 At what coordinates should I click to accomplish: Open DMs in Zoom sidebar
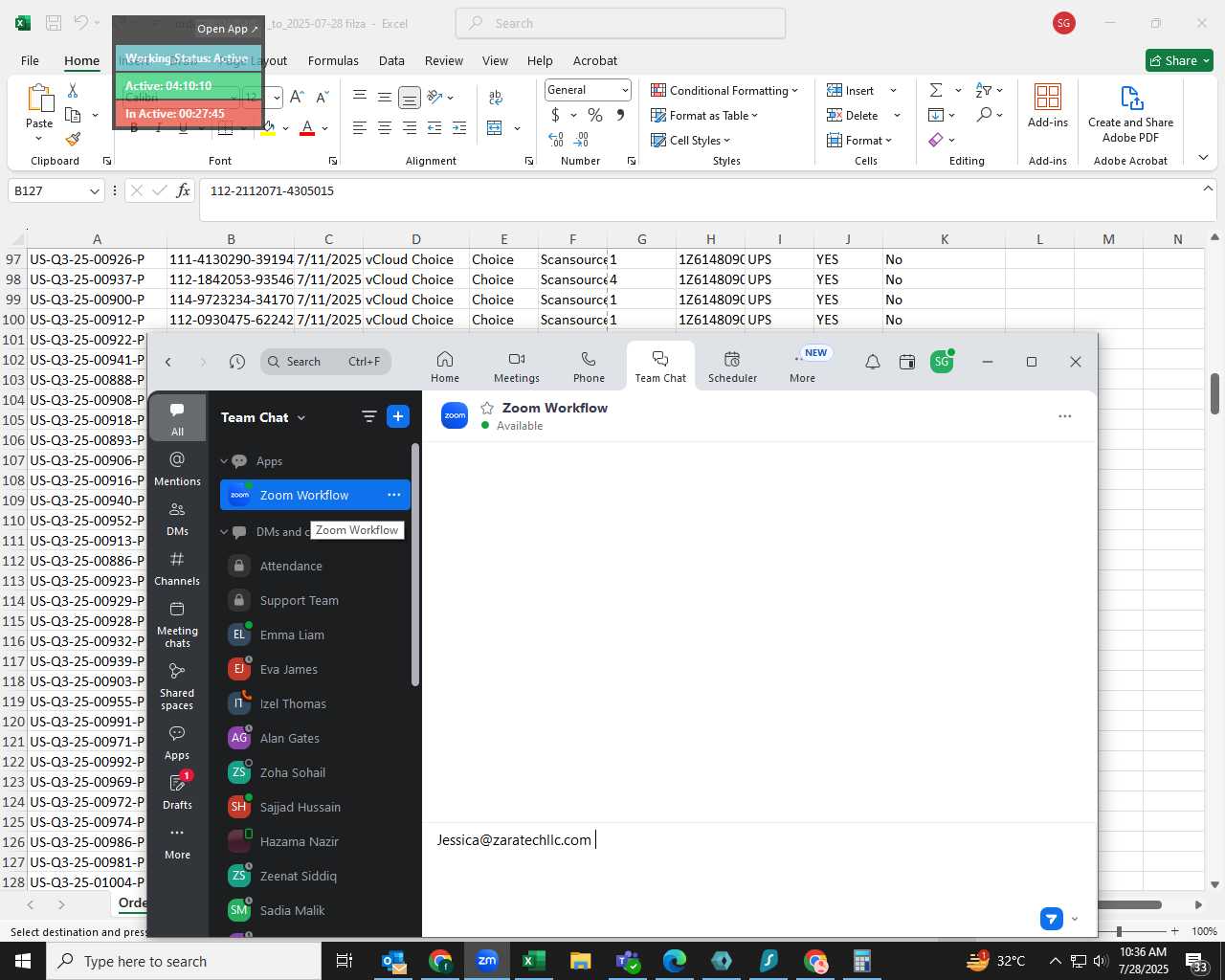pos(177,518)
